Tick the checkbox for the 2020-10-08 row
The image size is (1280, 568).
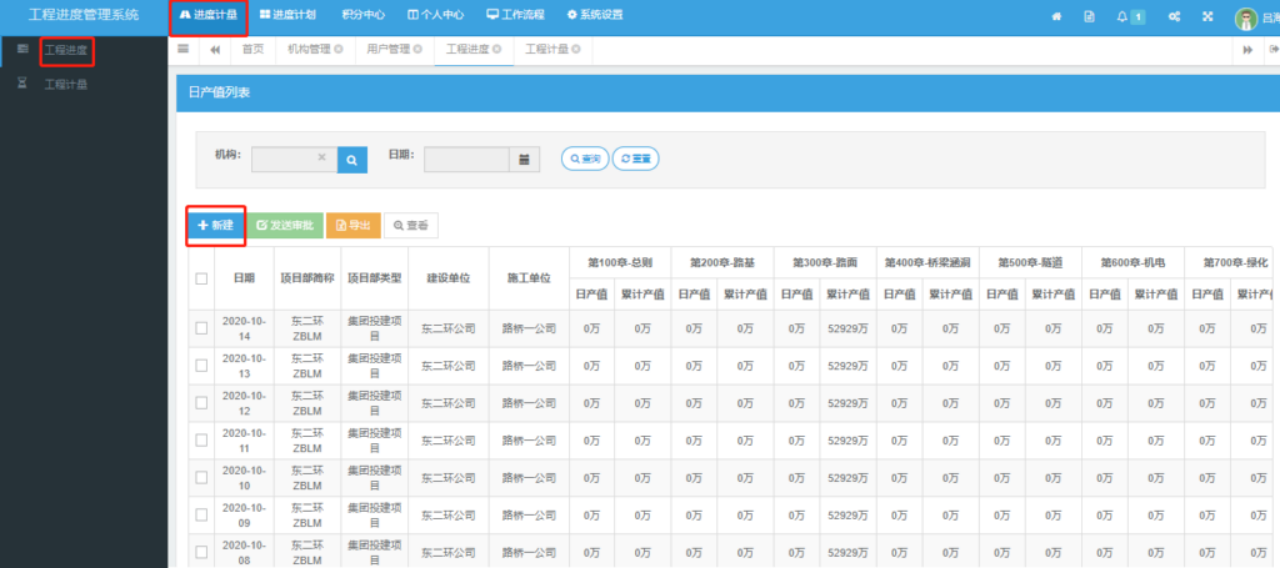201,552
